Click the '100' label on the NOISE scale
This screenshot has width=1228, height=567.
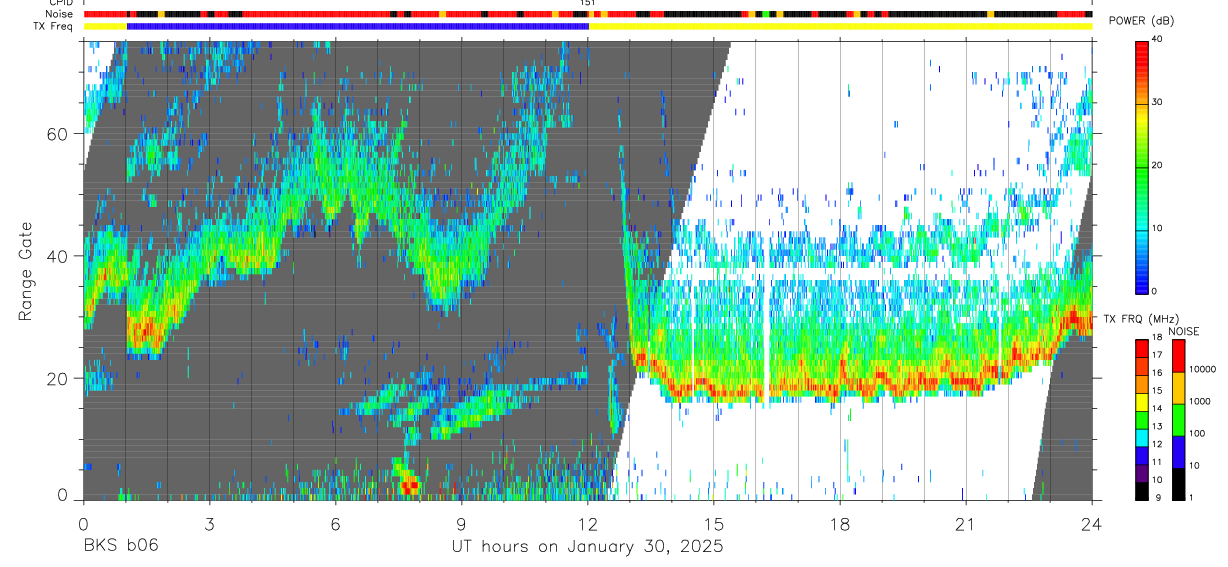click(1199, 433)
